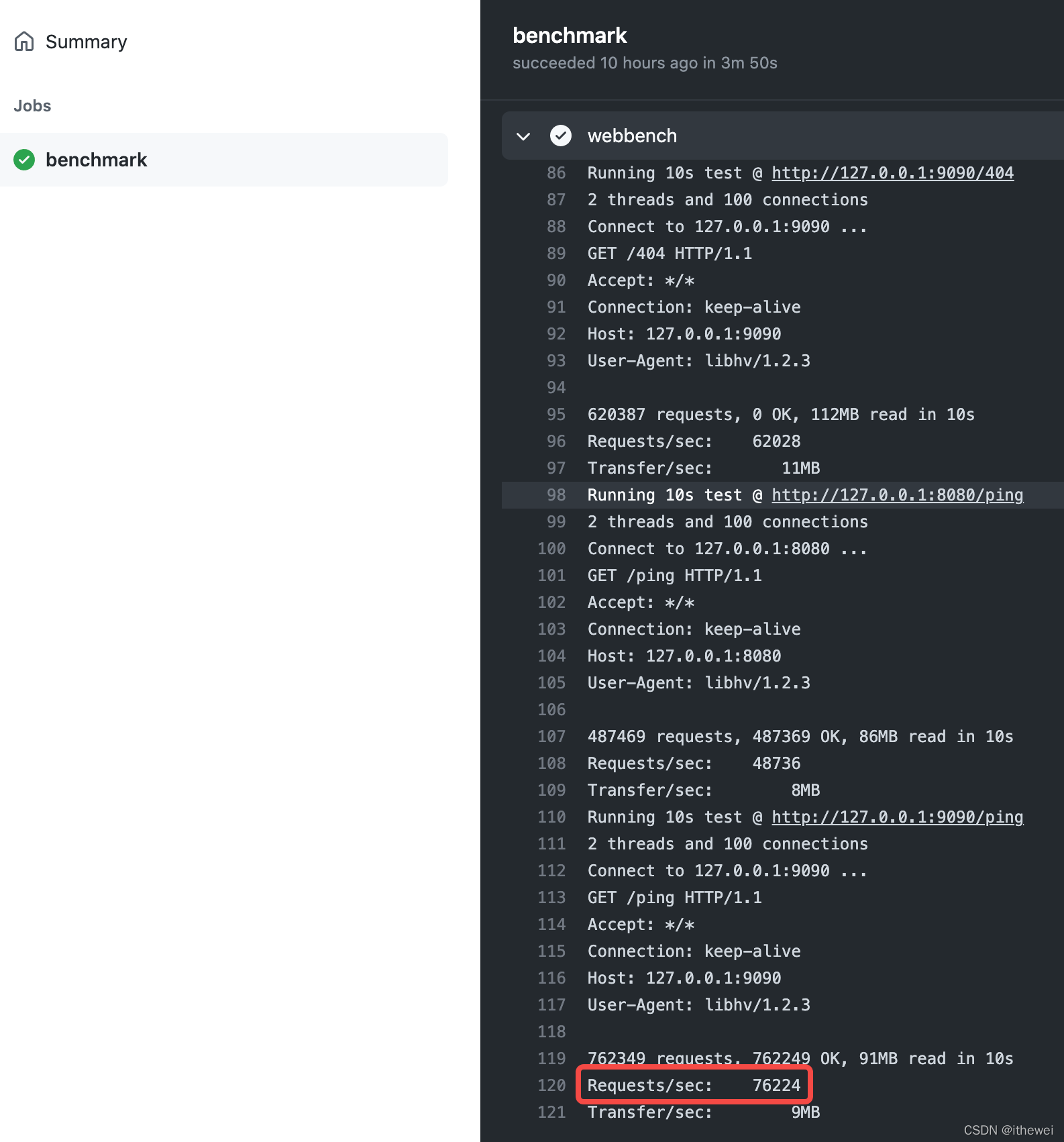Select the 'Host: 127.0.0.1:9090' line 116
The width and height of the screenshot is (1064, 1142).
coord(684,978)
